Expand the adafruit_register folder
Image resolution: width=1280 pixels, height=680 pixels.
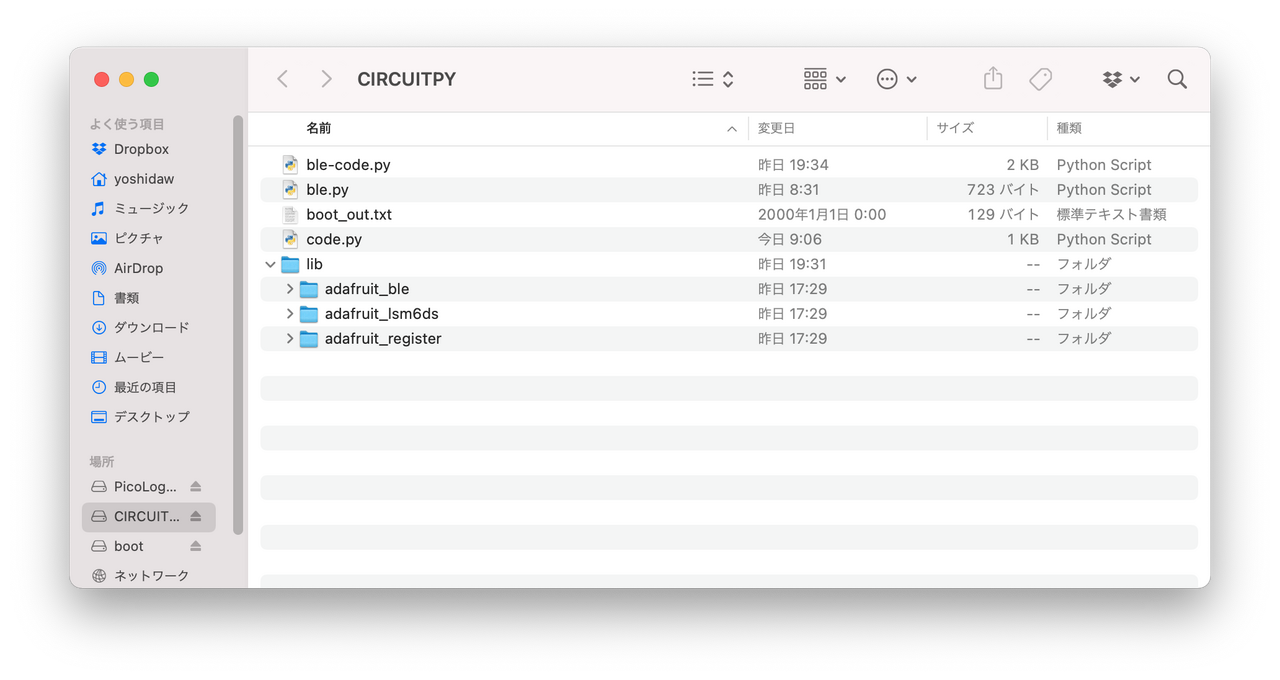(x=289, y=338)
